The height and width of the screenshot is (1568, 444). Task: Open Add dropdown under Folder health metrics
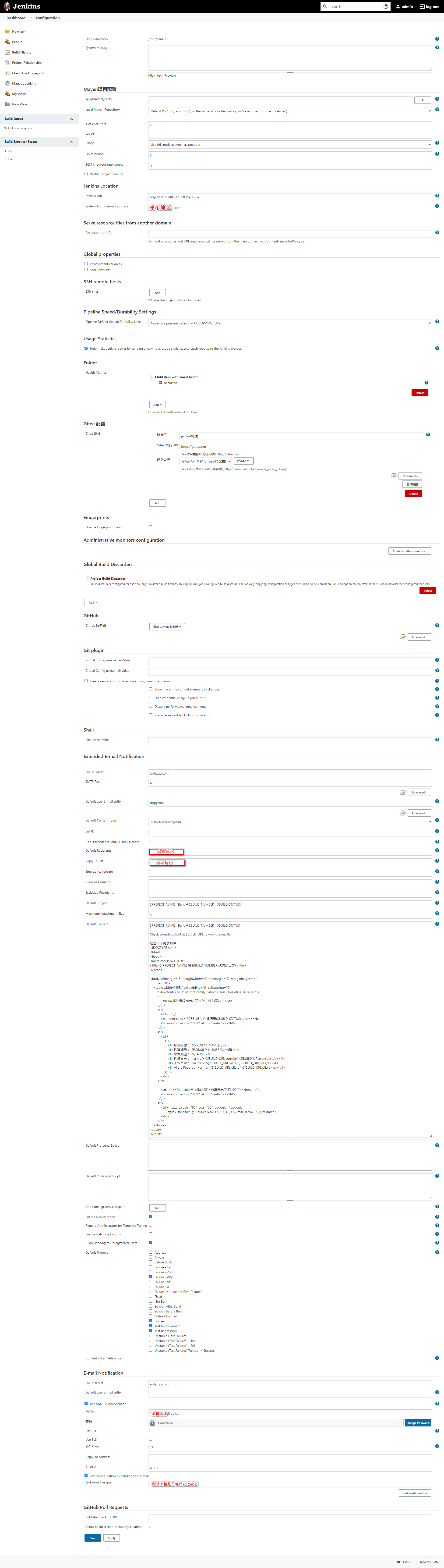(x=158, y=405)
